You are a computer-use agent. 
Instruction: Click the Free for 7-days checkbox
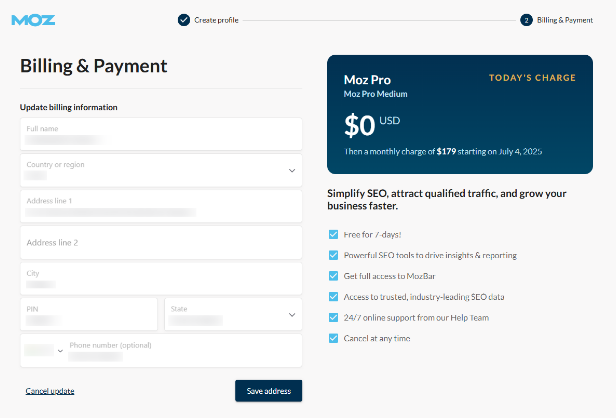point(333,235)
